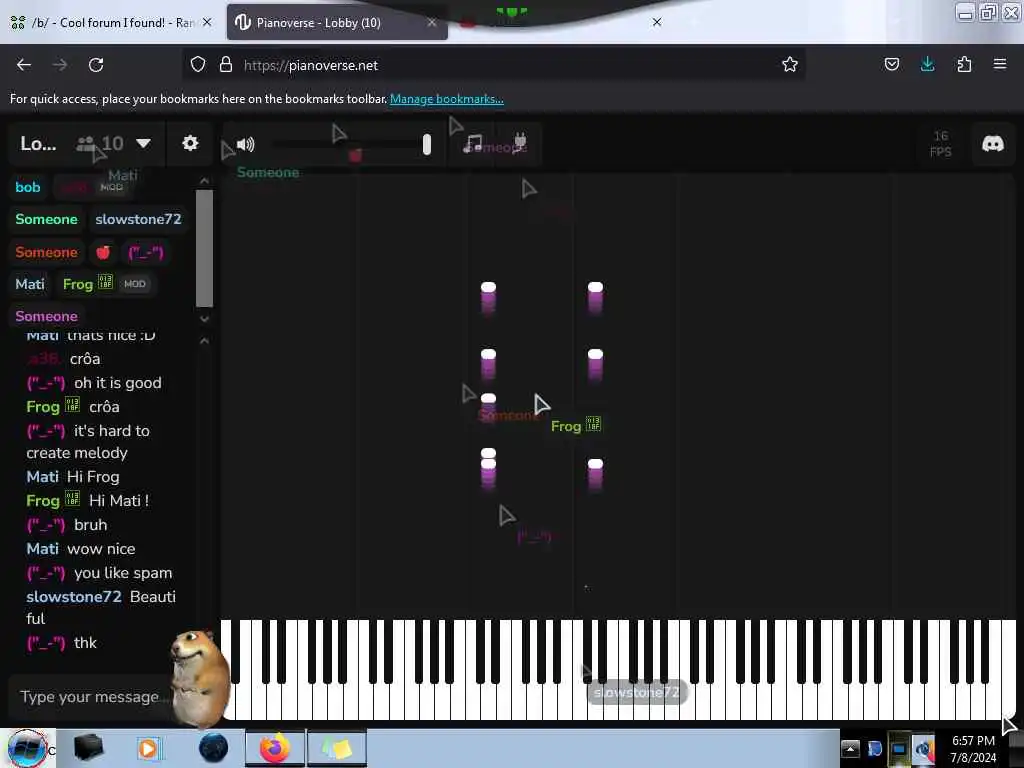Image resolution: width=1024 pixels, height=768 pixels.
Task: Open the music note sound menu
Action: [473, 143]
